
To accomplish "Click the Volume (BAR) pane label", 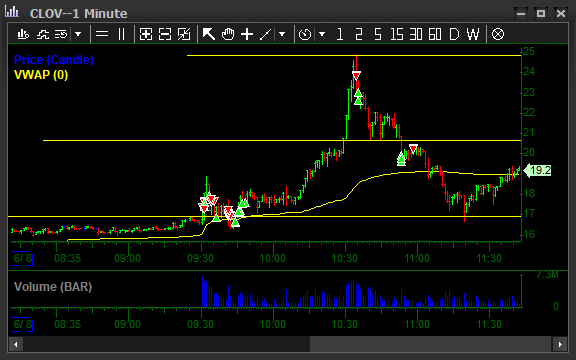I will 53,287.
